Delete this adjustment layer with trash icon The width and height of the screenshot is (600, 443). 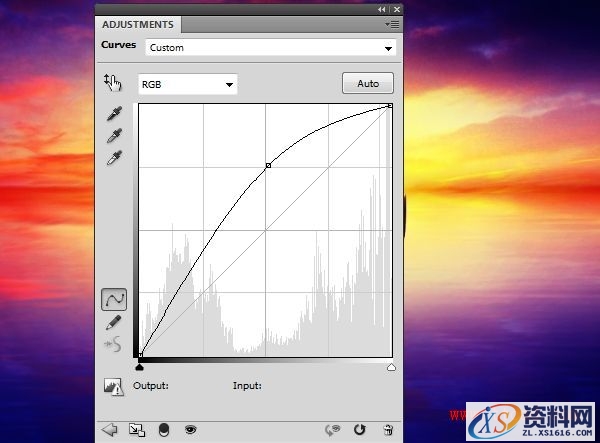(x=388, y=429)
